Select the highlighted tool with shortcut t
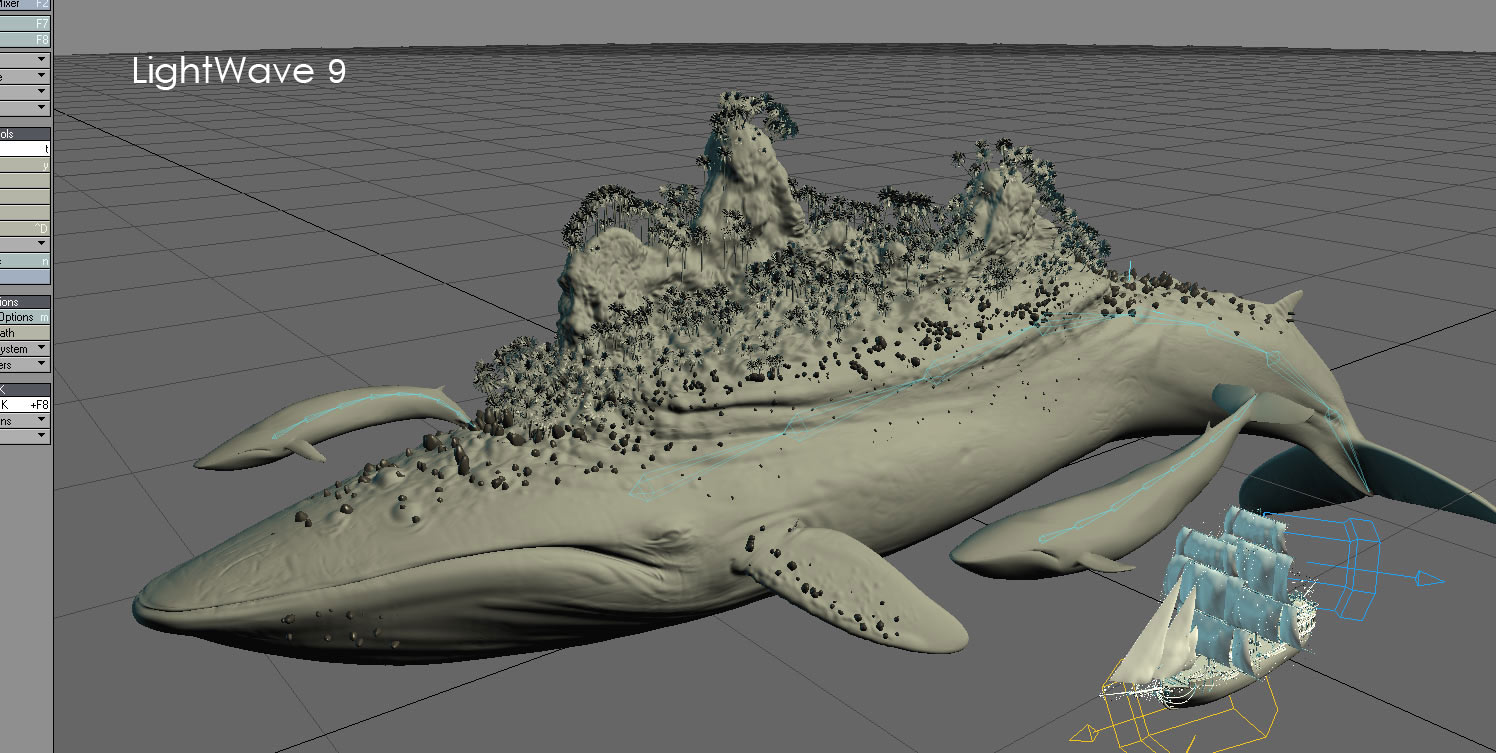Image resolution: width=1496 pixels, height=753 pixels. coord(25,148)
